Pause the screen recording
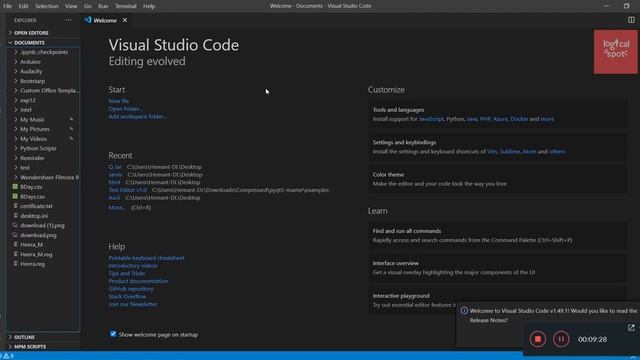Screen dimensions: 640x360 coord(561,339)
